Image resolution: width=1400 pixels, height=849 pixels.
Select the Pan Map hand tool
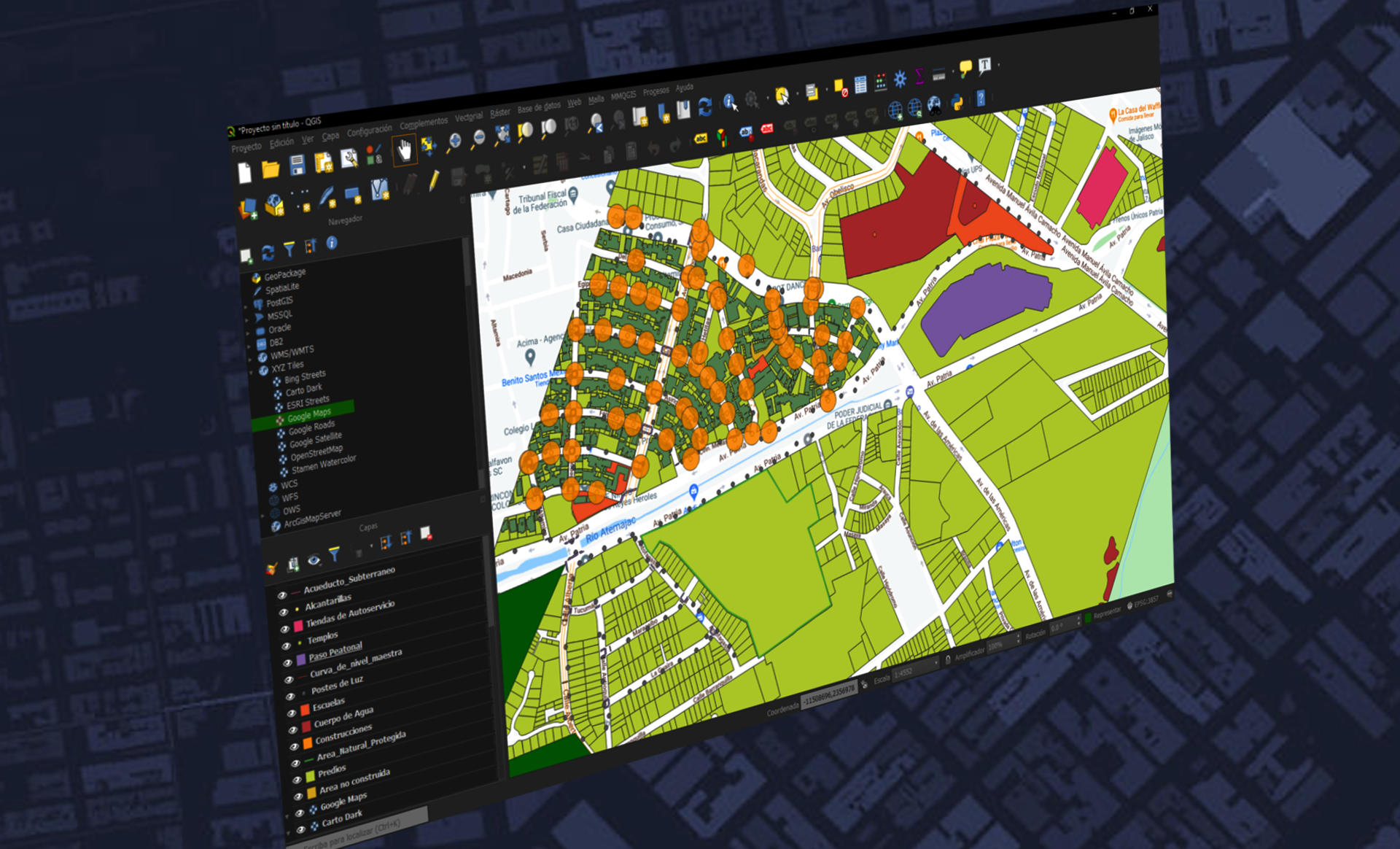tap(405, 150)
